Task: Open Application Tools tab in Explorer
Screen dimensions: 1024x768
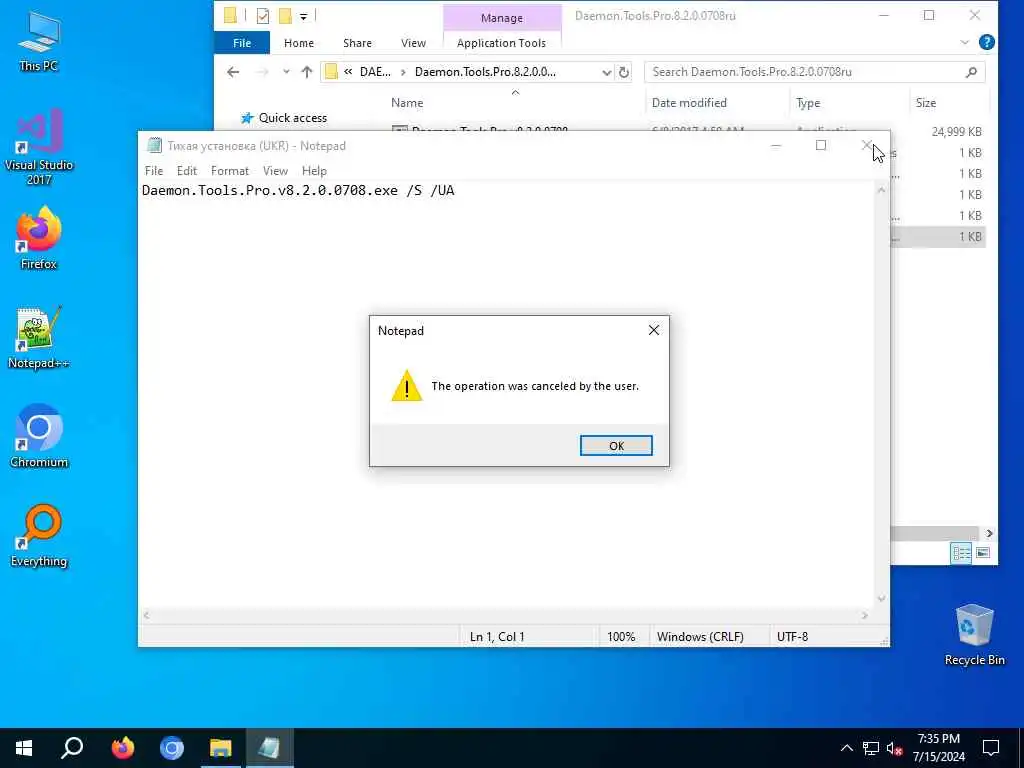Action: click(502, 43)
